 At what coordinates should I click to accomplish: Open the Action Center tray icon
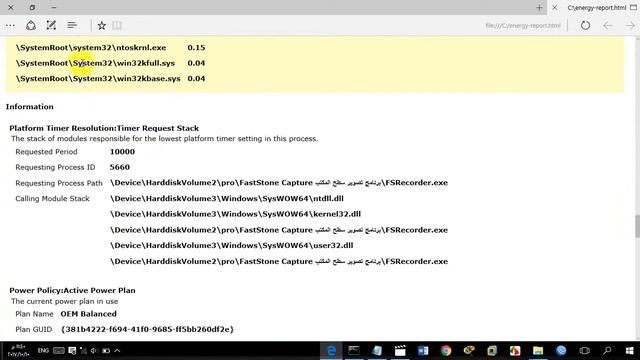(x=72, y=351)
